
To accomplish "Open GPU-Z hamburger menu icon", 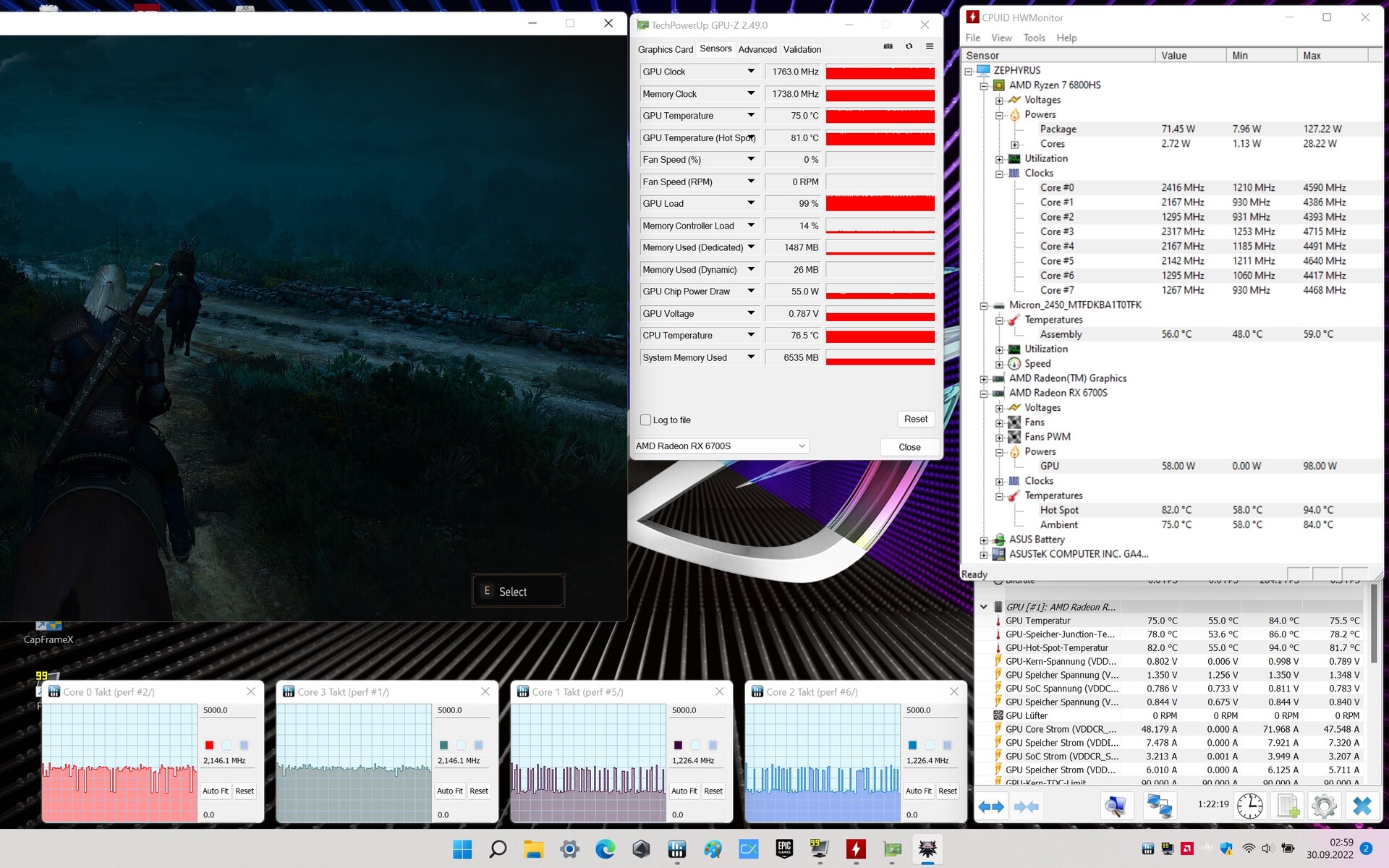I will [x=930, y=46].
